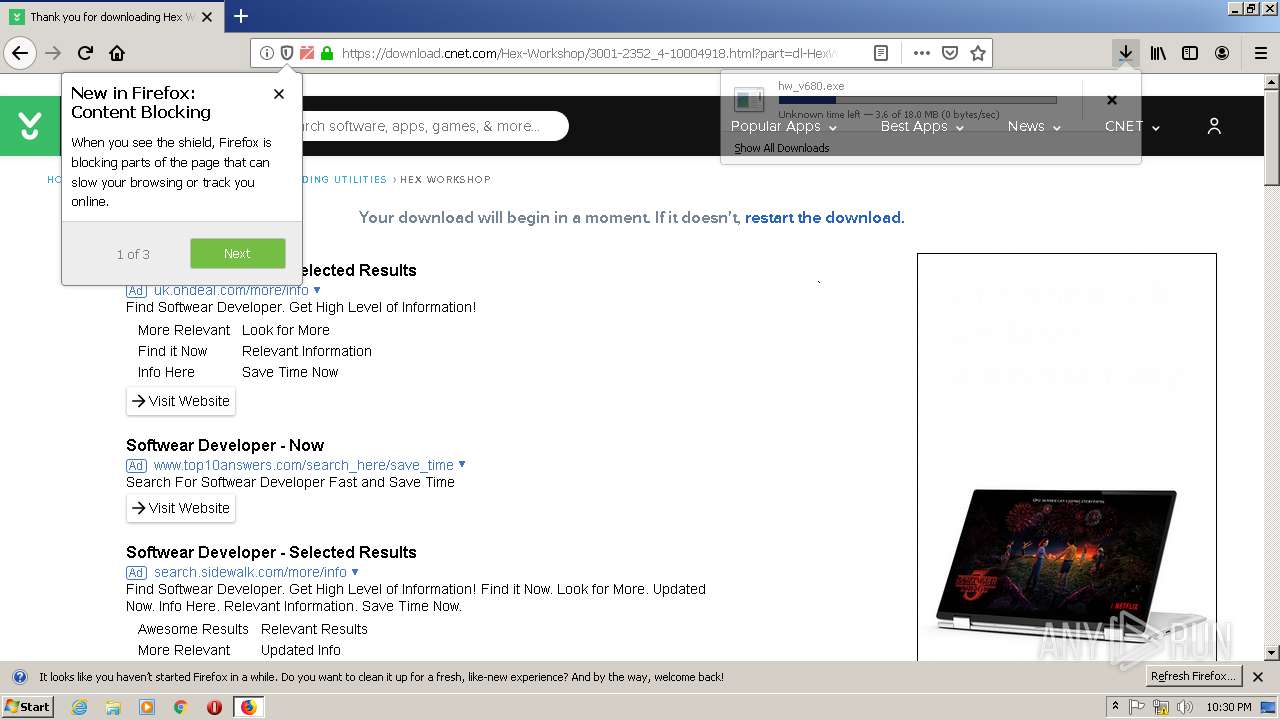Open the downloads arrow button
Viewport: 1280px width, 720px height.
1125,53
